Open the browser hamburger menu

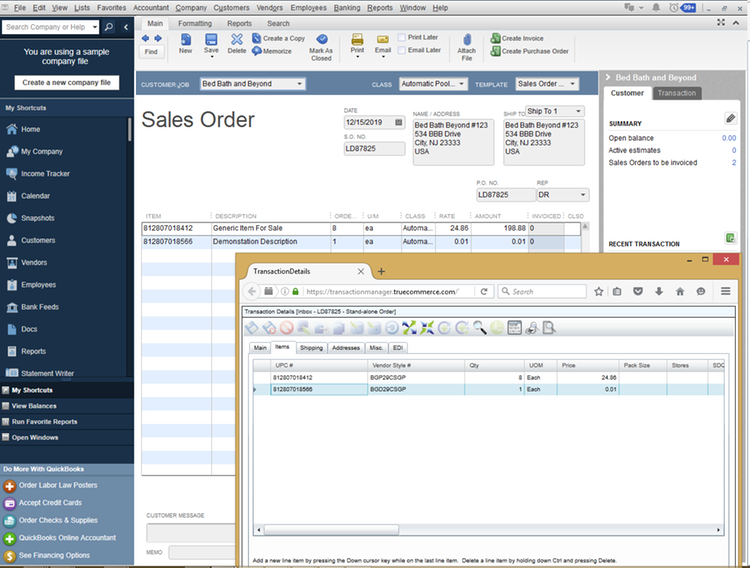click(x=726, y=291)
